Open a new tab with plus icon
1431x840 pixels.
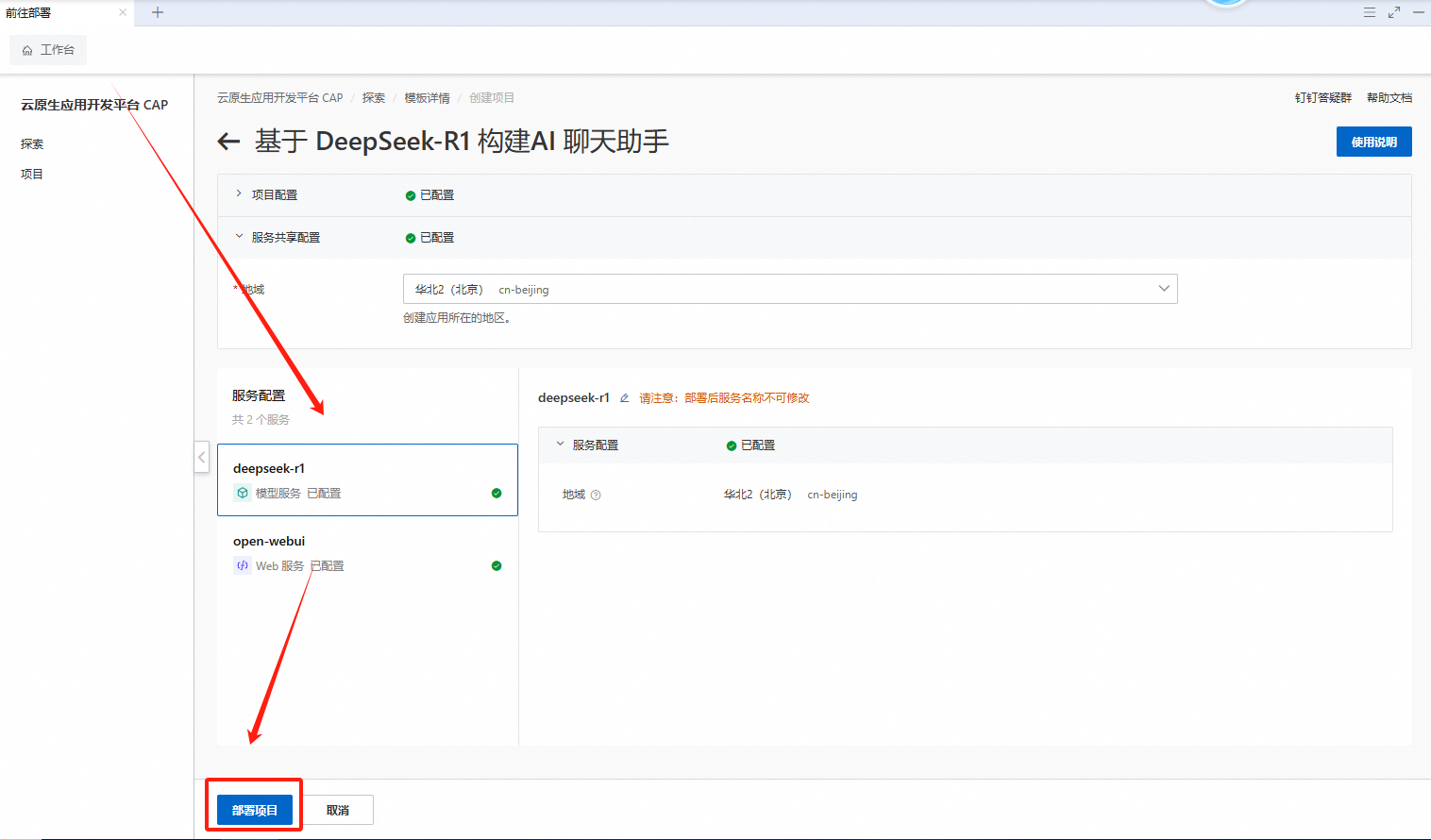[158, 12]
